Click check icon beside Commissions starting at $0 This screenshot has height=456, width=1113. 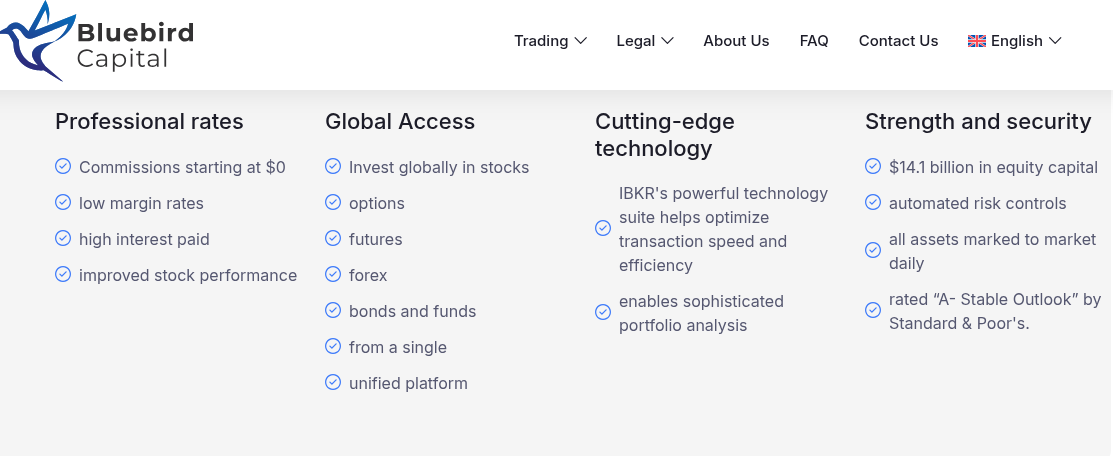pos(63,166)
